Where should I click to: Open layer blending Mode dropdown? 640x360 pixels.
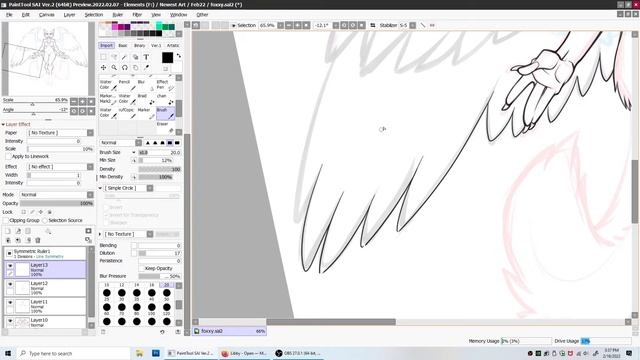[x=90, y=195]
